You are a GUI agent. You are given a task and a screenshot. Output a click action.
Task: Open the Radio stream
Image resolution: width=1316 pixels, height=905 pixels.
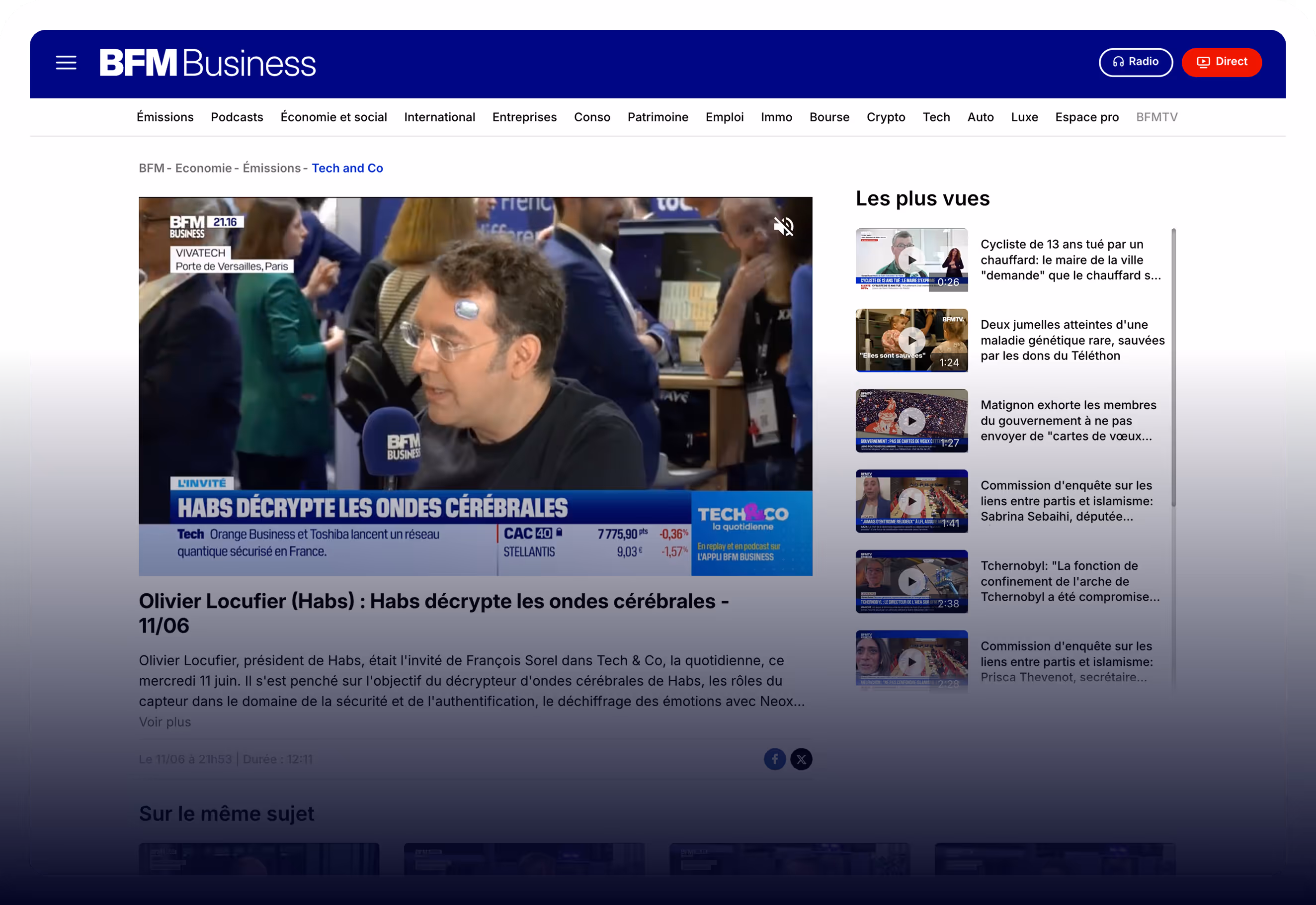click(1135, 62)
